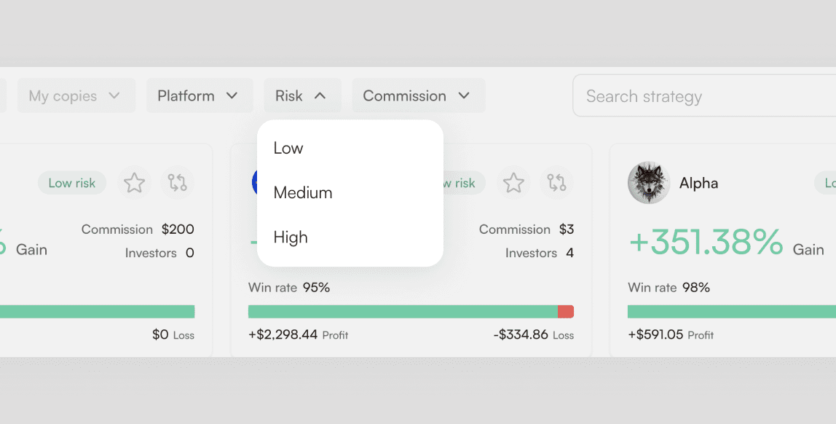Collapse the Risk dropdown chevron
The width and height of the screenshot is (836, 424).
[319, 96]
